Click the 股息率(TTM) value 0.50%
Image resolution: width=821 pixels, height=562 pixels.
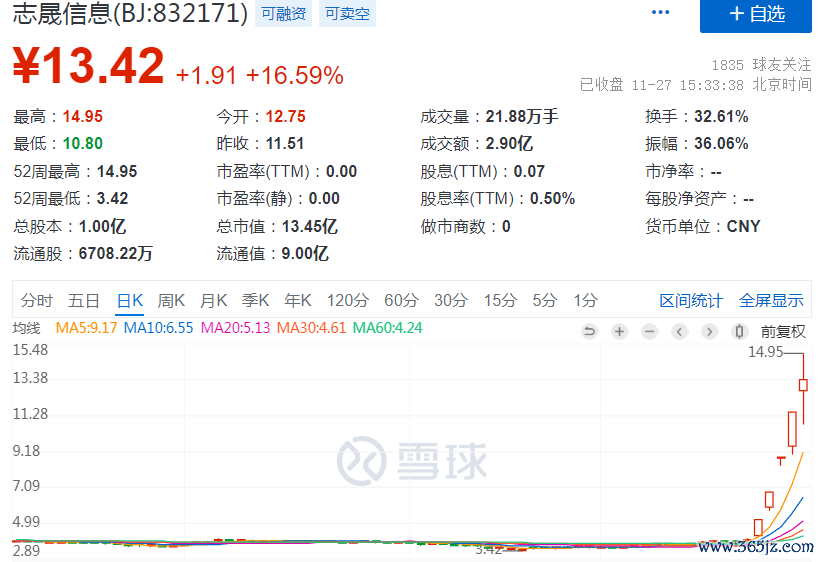(552, 199)
